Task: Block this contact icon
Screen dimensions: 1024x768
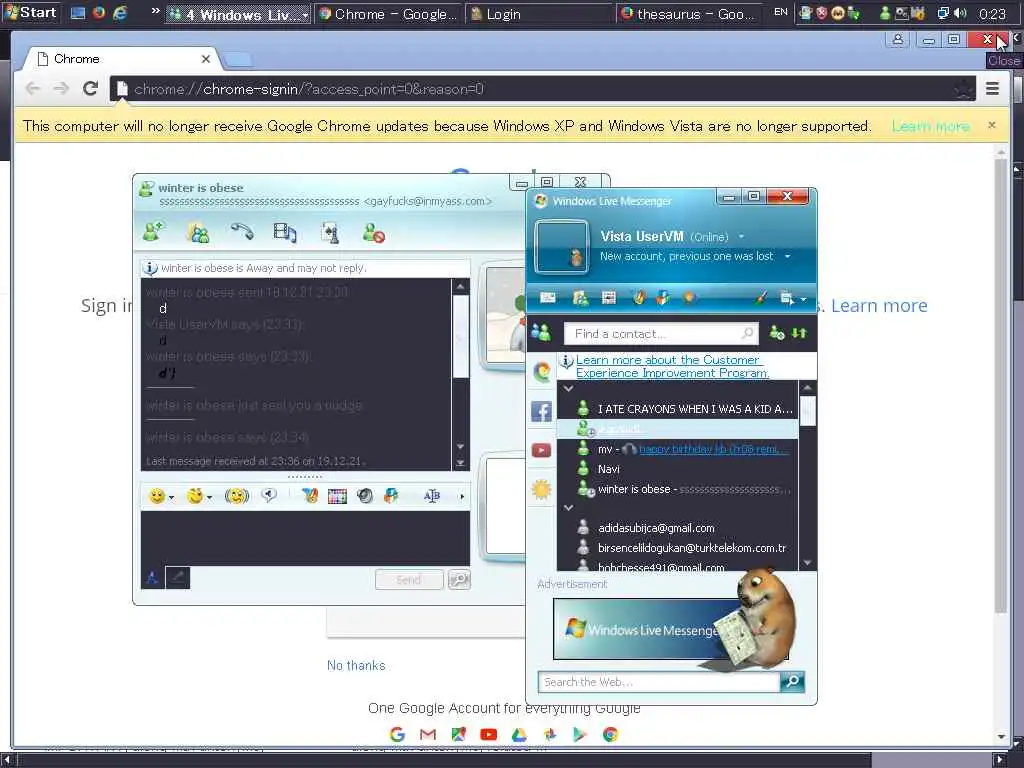Action: [374, 232]
